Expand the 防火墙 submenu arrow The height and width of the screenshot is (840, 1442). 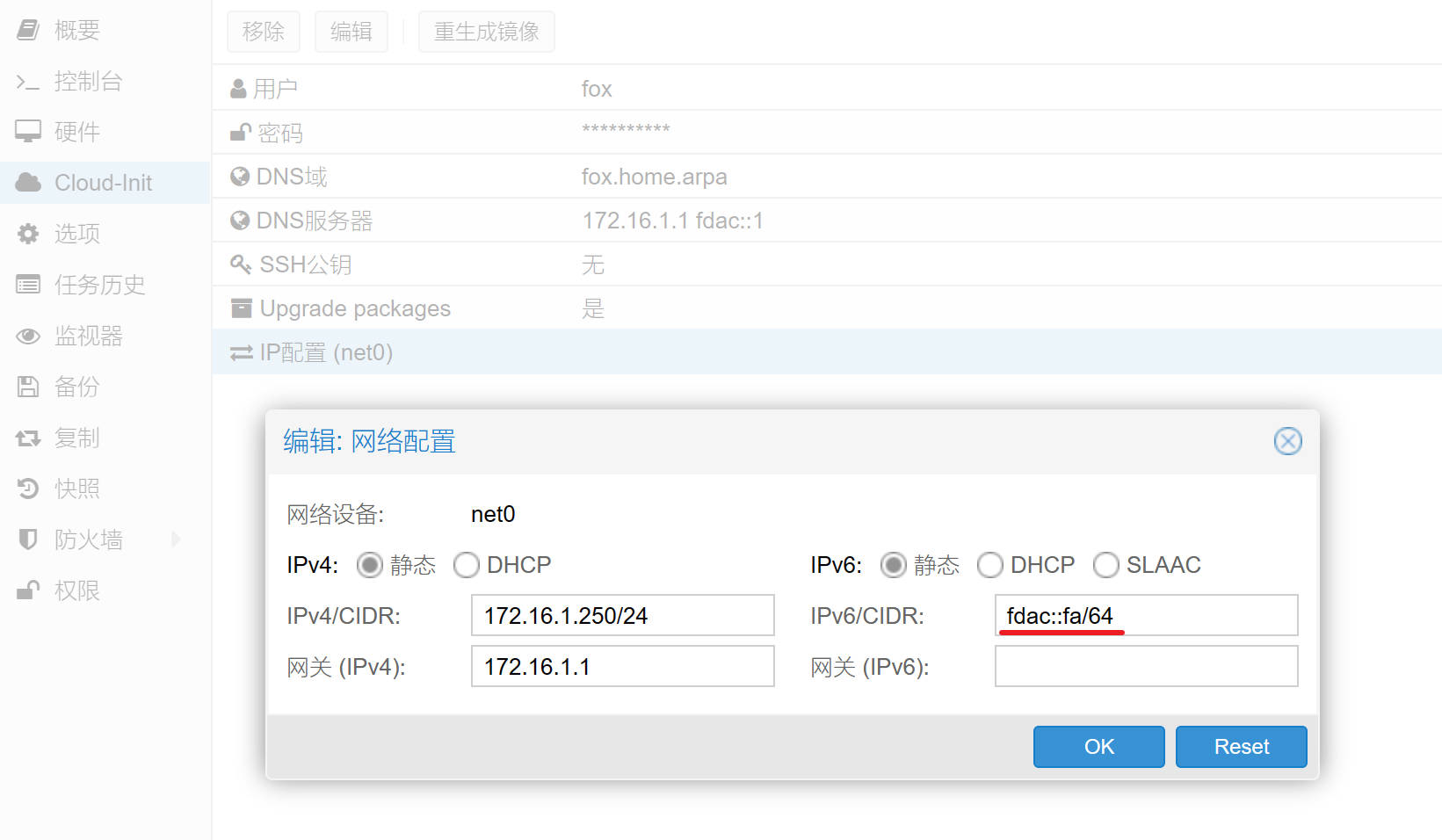click(x=176, y=539)
